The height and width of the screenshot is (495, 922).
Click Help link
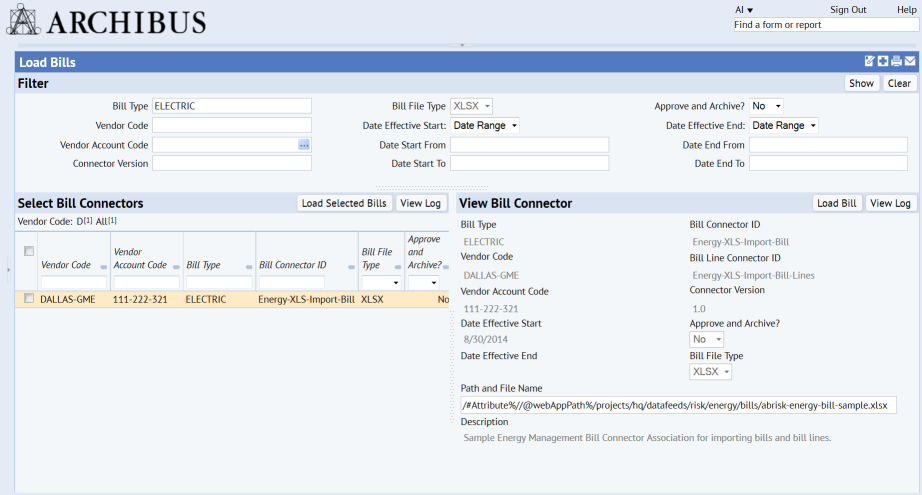(906, 9)
